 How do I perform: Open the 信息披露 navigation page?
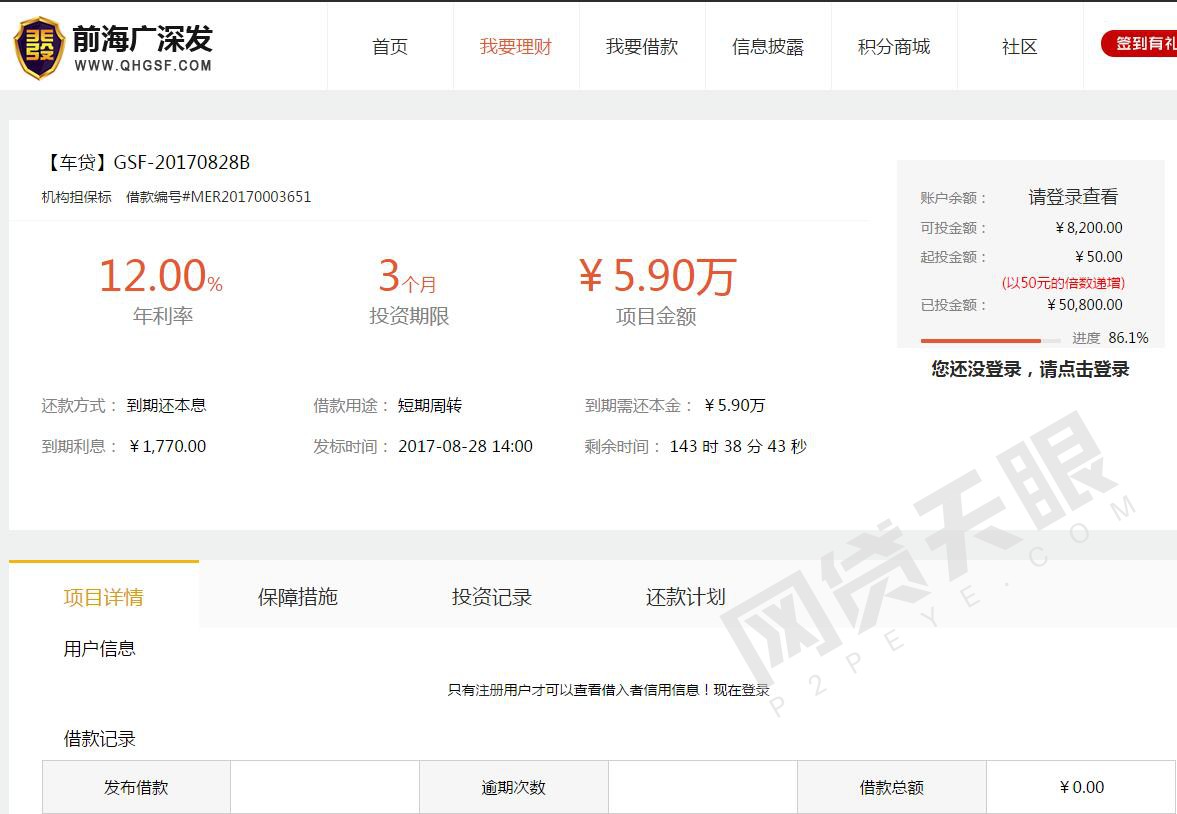pos(768,47)
